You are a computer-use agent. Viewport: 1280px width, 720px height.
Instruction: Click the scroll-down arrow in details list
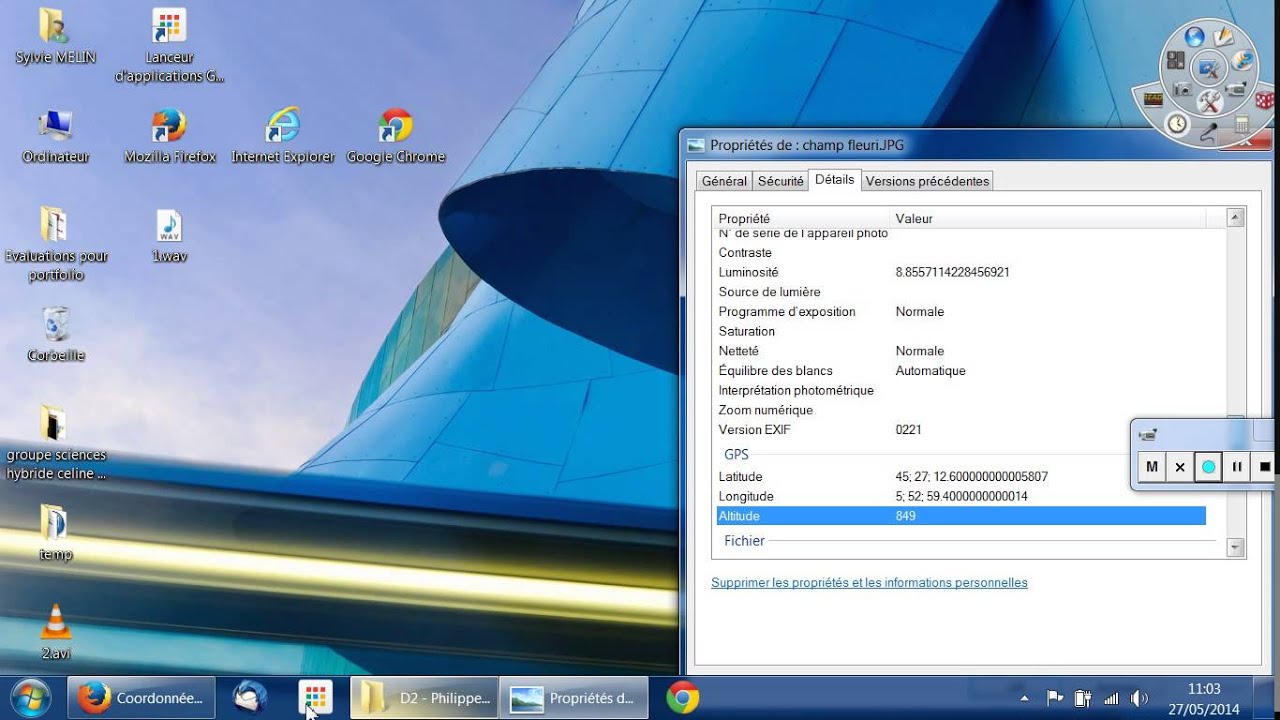pos(1235,548)
